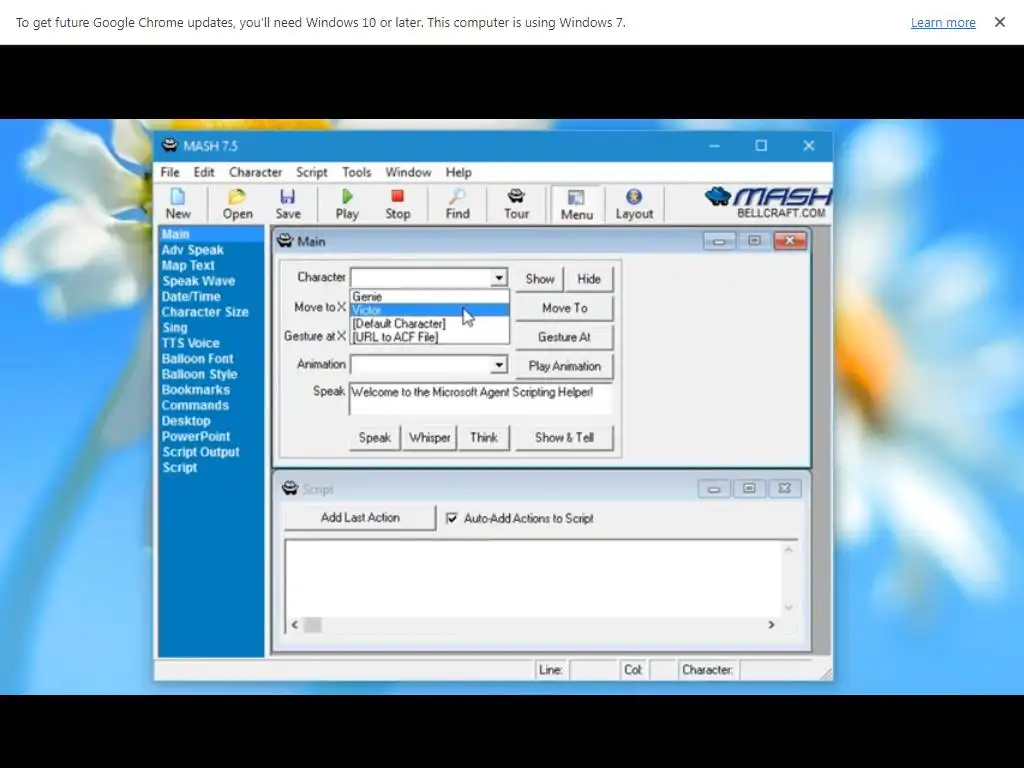
Task: Follow the Learn more link
Action: pyautogui.click(x=943, y=22)
